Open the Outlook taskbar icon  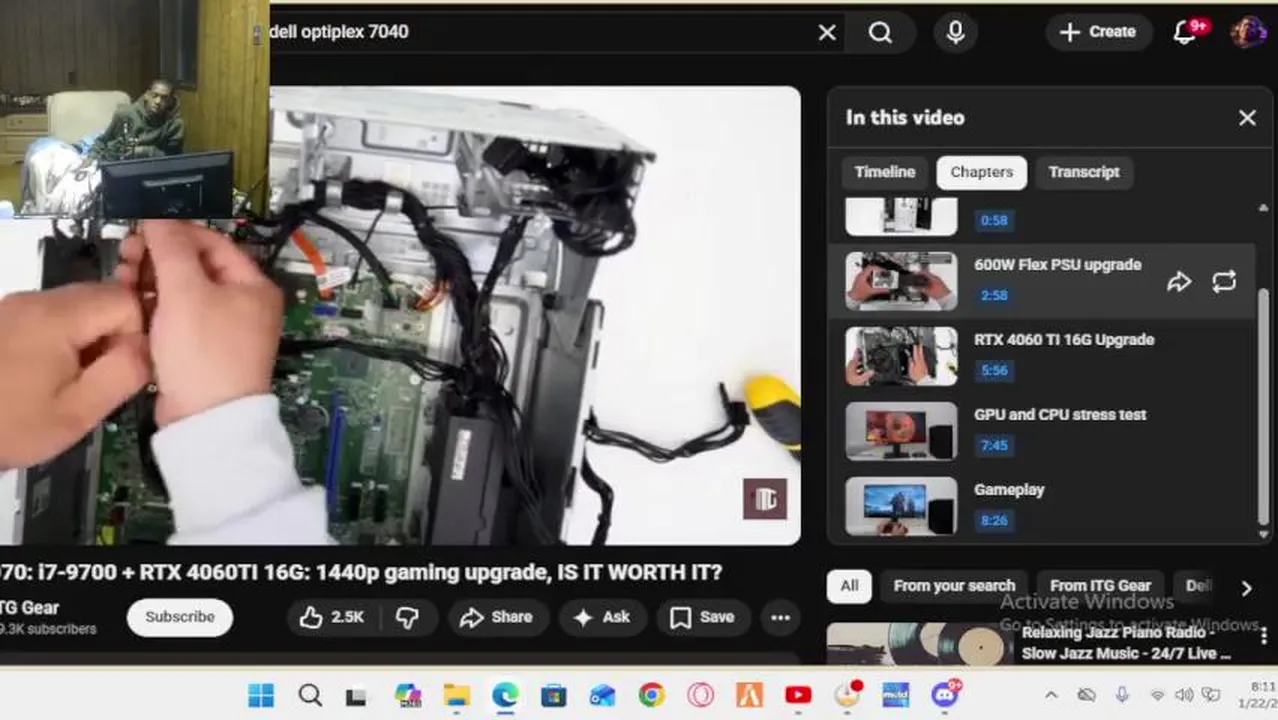pos(602,695)
